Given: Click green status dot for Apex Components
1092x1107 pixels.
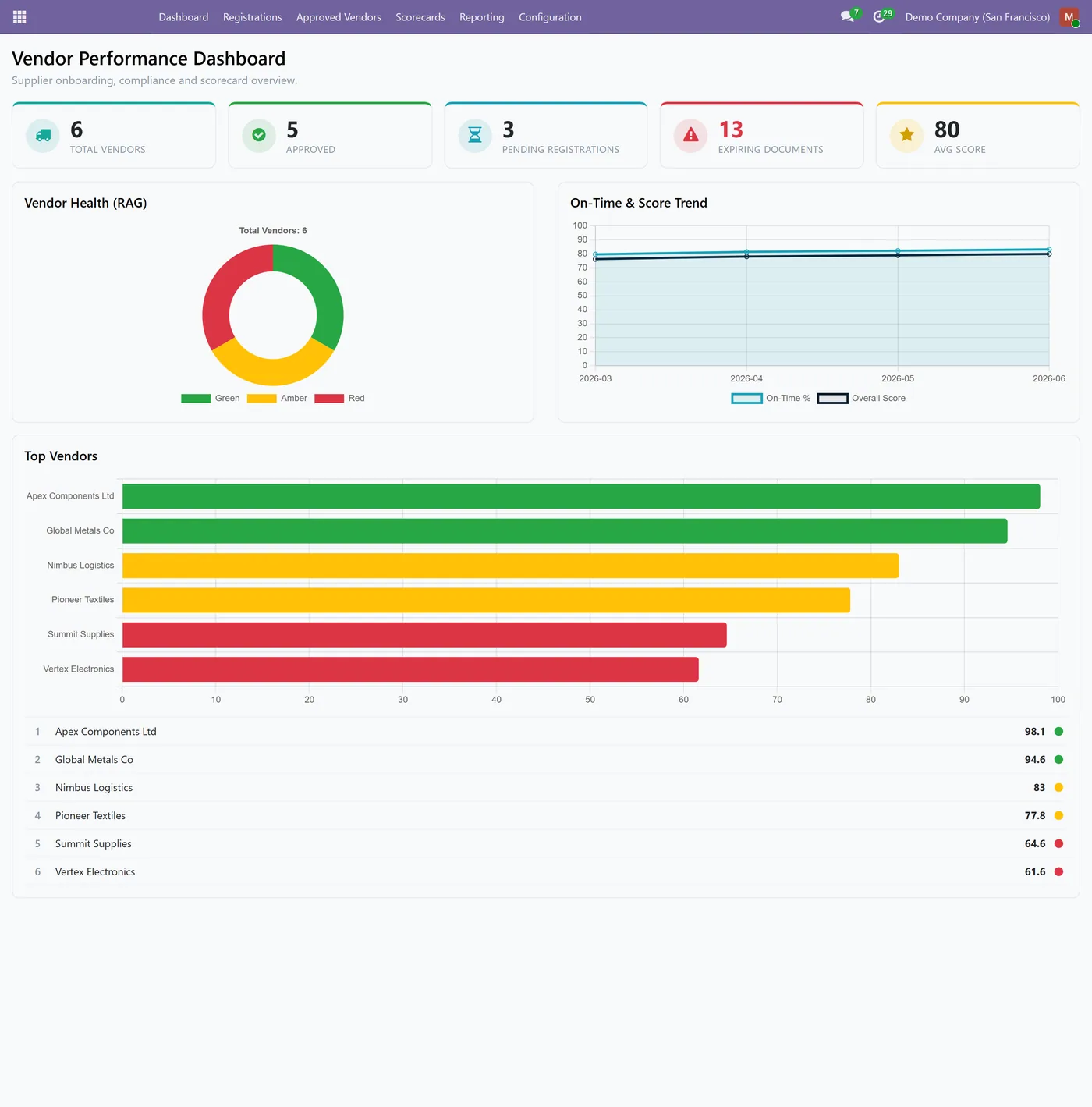Looking at the screenshot, I should coord(1058,731).
